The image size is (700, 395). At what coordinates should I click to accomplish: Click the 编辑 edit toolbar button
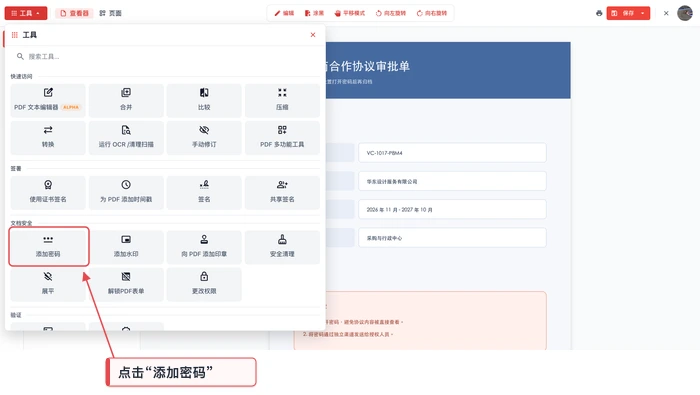click(x=284, y=13)
